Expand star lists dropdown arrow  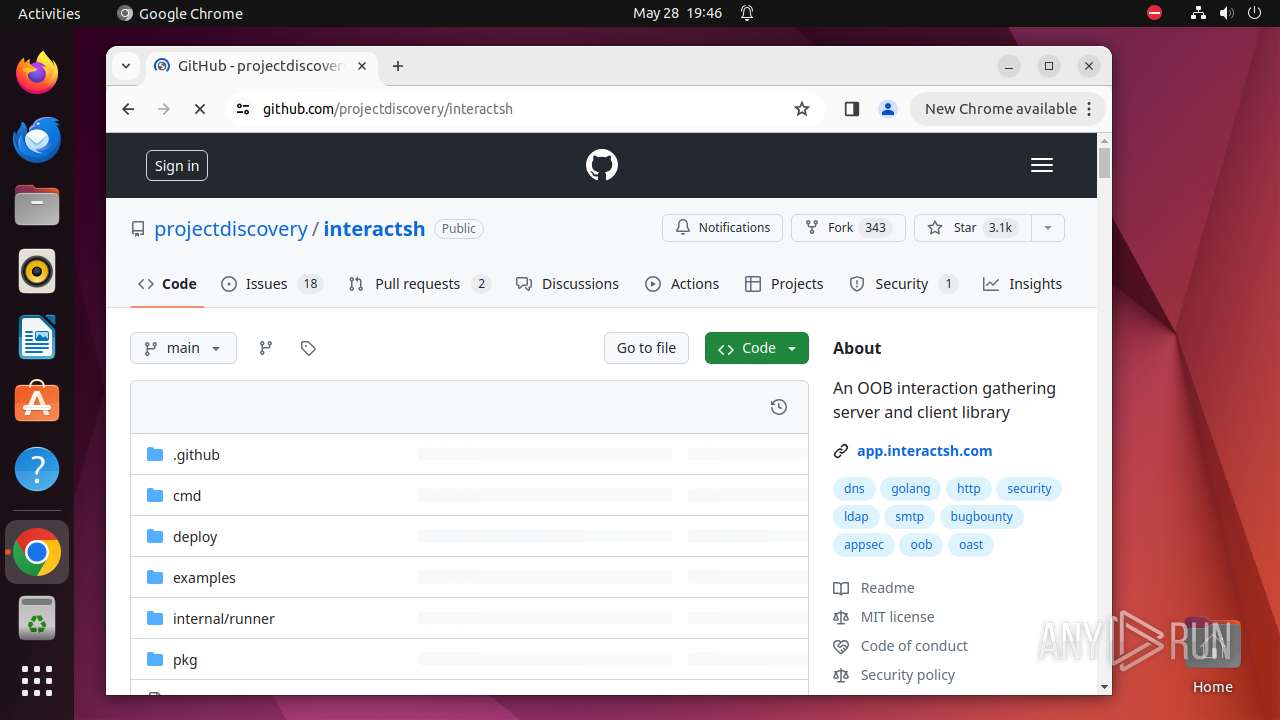click(1048, 228)
